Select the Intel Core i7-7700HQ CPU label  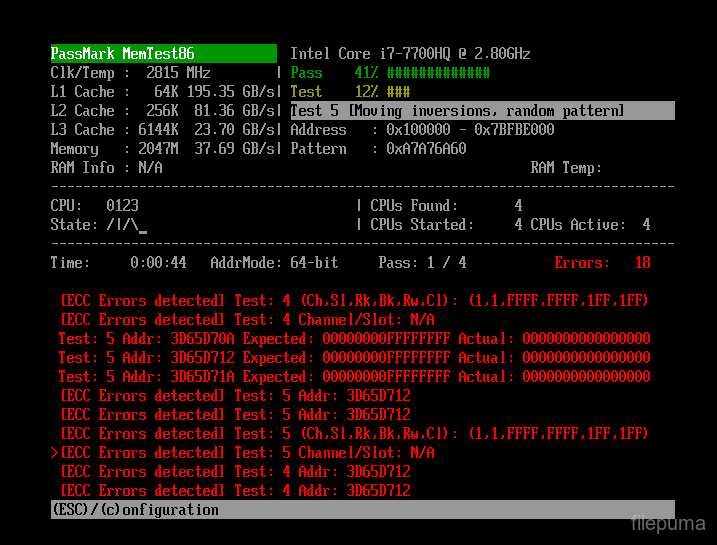pyautogui.click(x=410, y=54)
